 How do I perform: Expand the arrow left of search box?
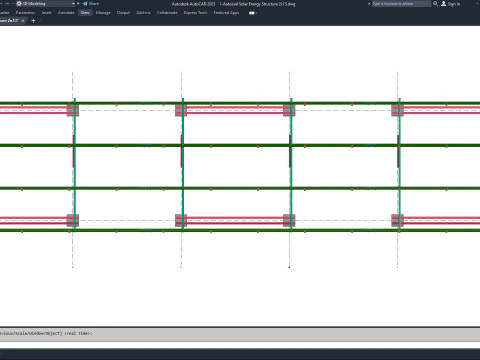(369, 4)
